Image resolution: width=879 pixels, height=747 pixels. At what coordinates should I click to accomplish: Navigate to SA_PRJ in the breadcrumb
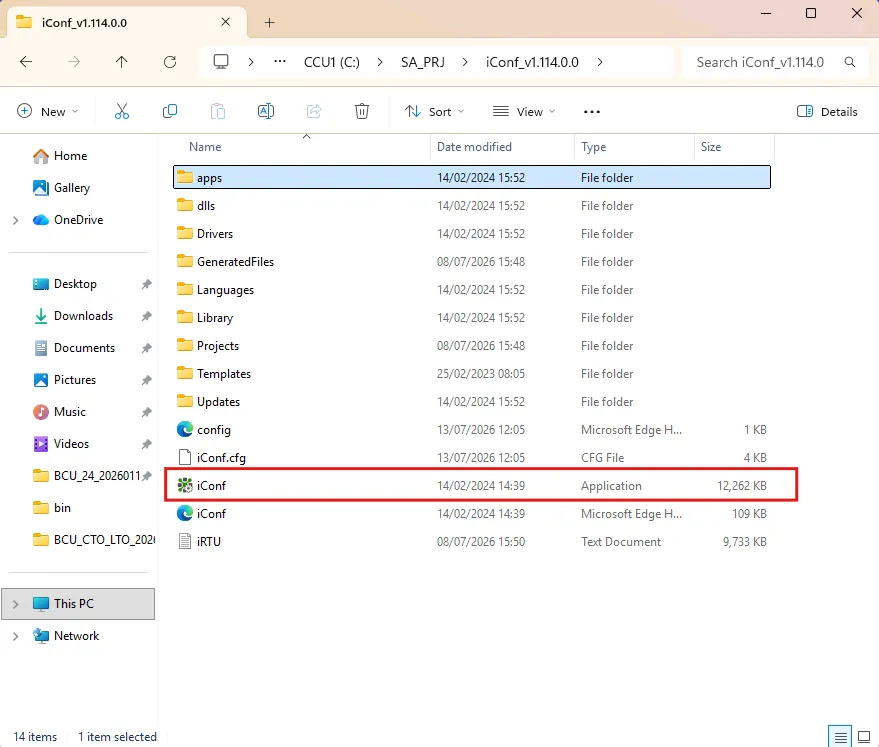(x=423, y=62)
